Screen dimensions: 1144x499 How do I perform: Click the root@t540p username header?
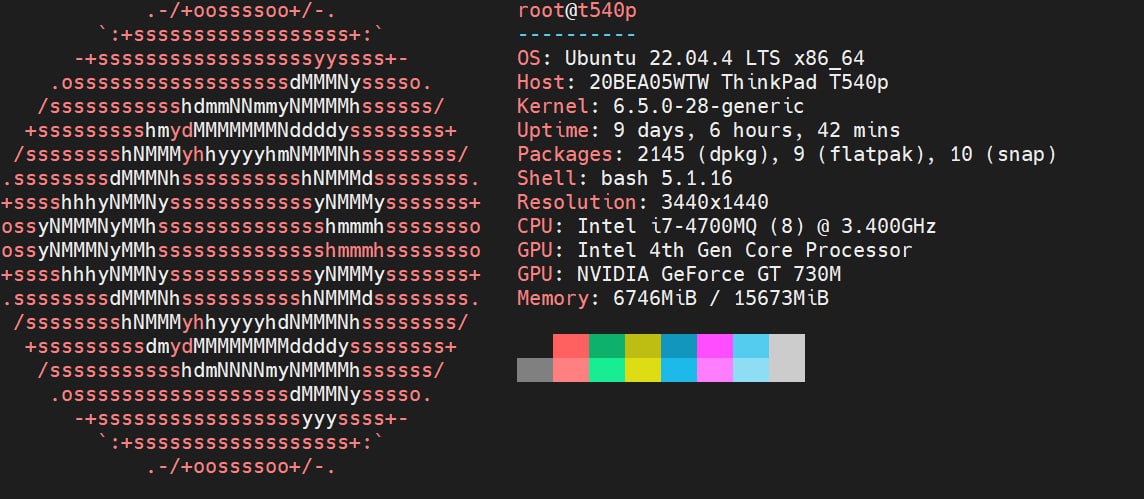577,11
